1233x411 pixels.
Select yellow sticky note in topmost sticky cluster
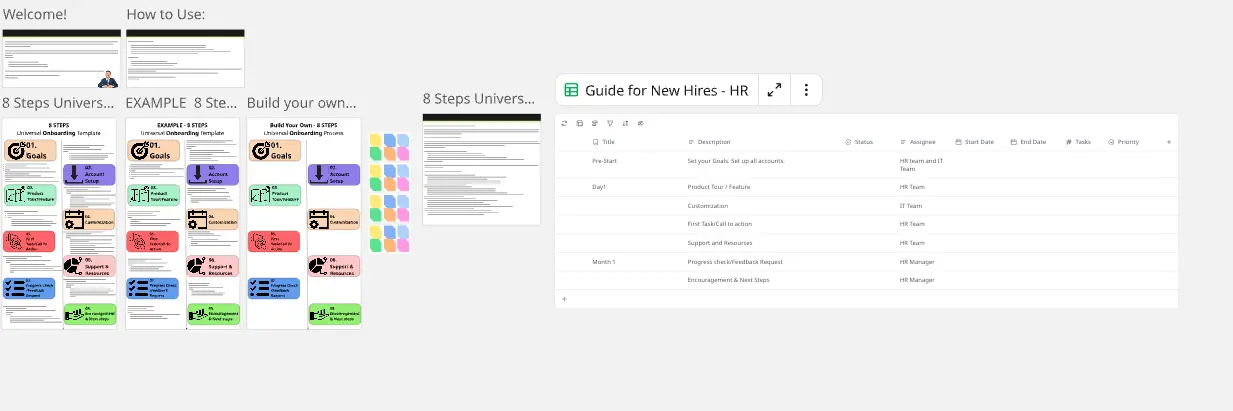pyautogui.click(x=375, y=141)
